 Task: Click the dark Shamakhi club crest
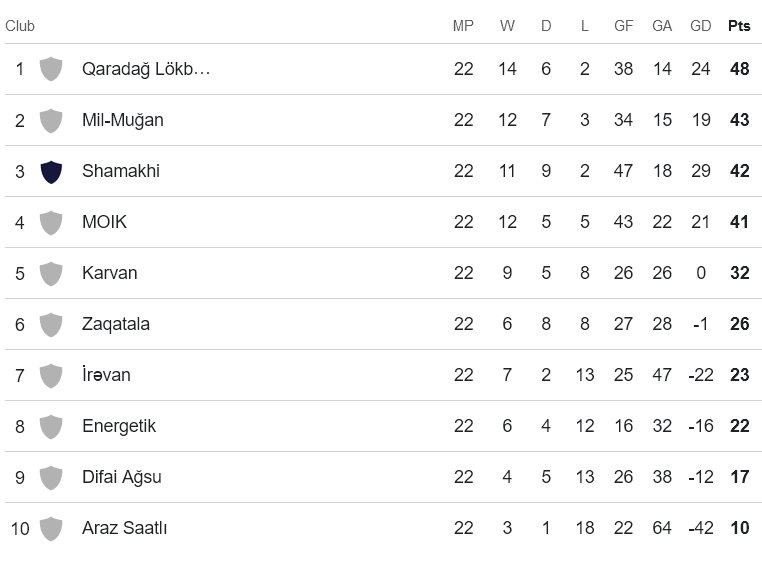coord(51,171)
